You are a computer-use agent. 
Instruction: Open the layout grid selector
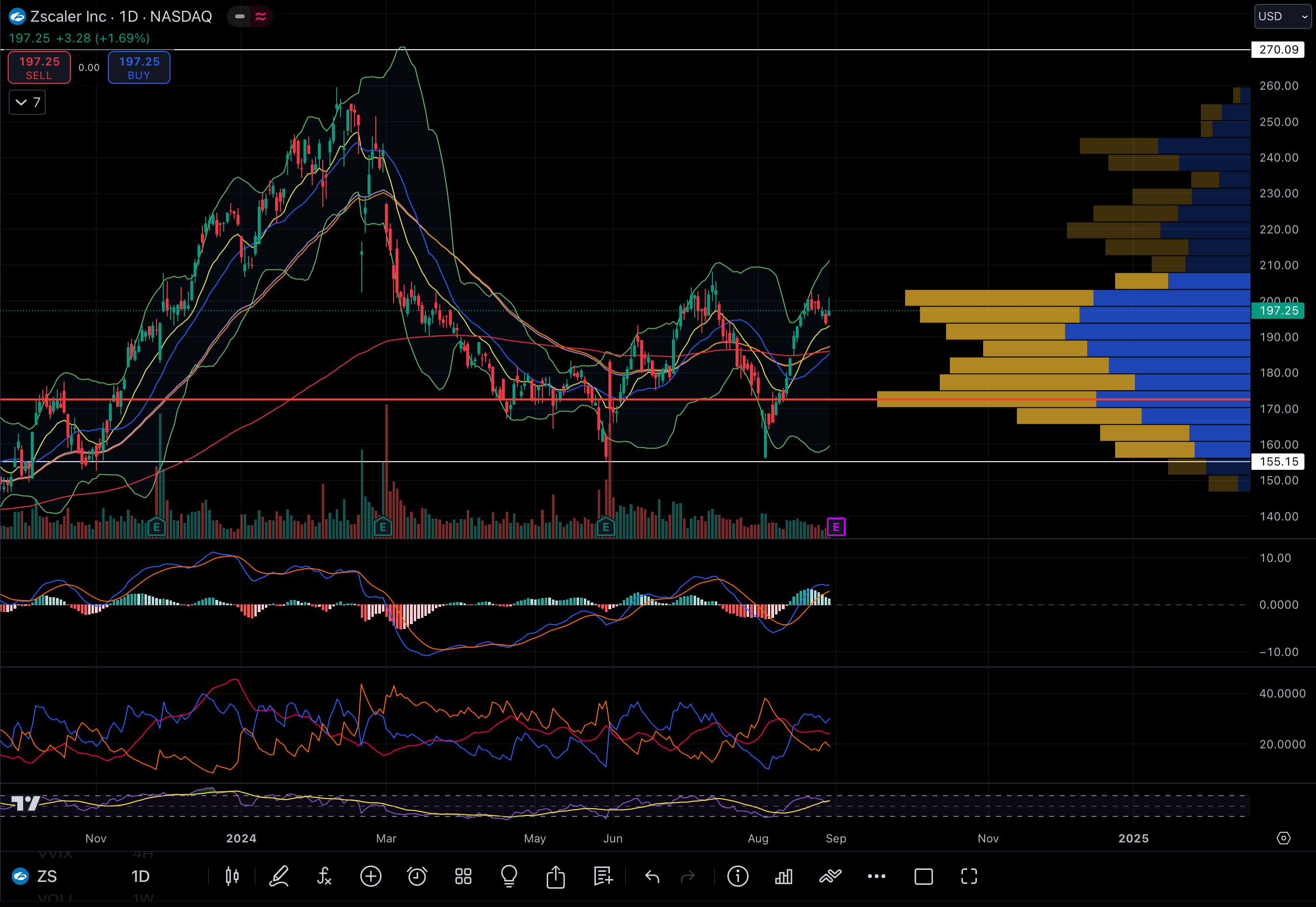coord(463,876)
